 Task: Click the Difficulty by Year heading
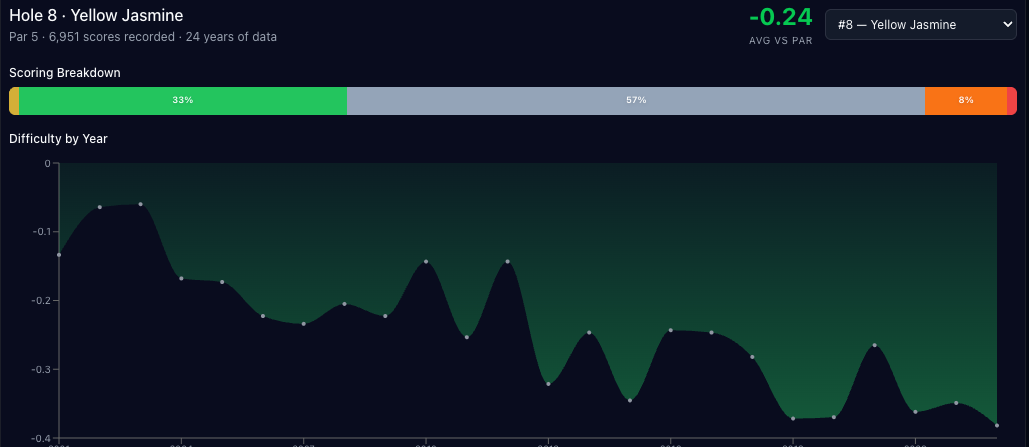click(x=58, y=139)
